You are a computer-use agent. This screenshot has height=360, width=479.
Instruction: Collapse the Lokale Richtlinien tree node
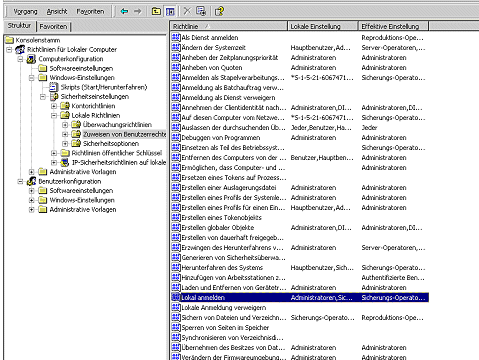click(54, 116)
